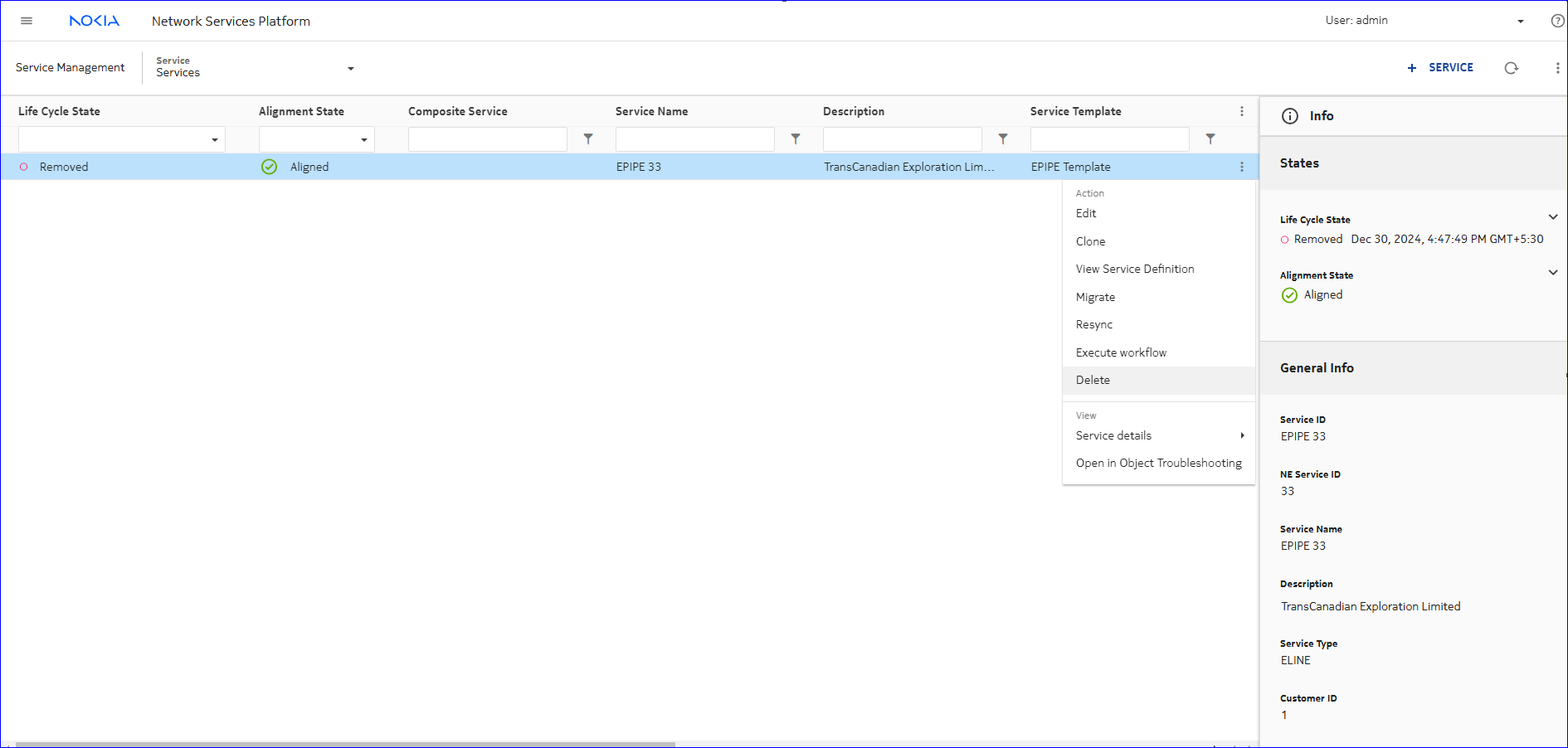
Task: Open the Alignment State filter dropdown
Action: [x=363, y=139]
